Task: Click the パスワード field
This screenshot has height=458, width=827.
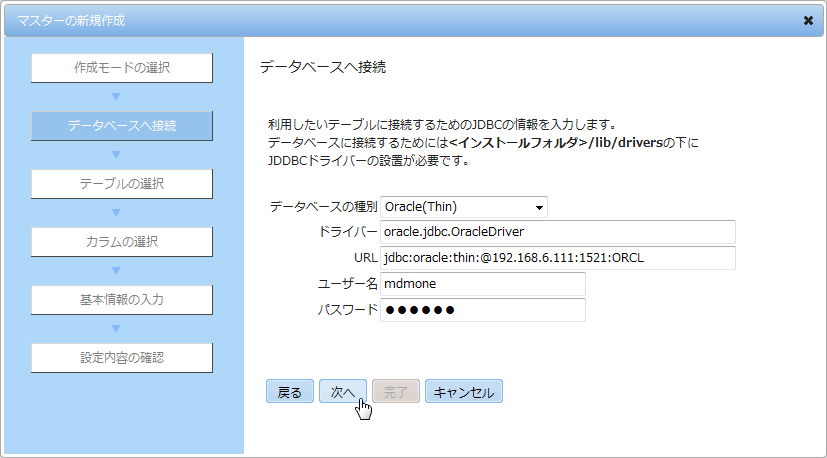Action: [x=483, y=310]
